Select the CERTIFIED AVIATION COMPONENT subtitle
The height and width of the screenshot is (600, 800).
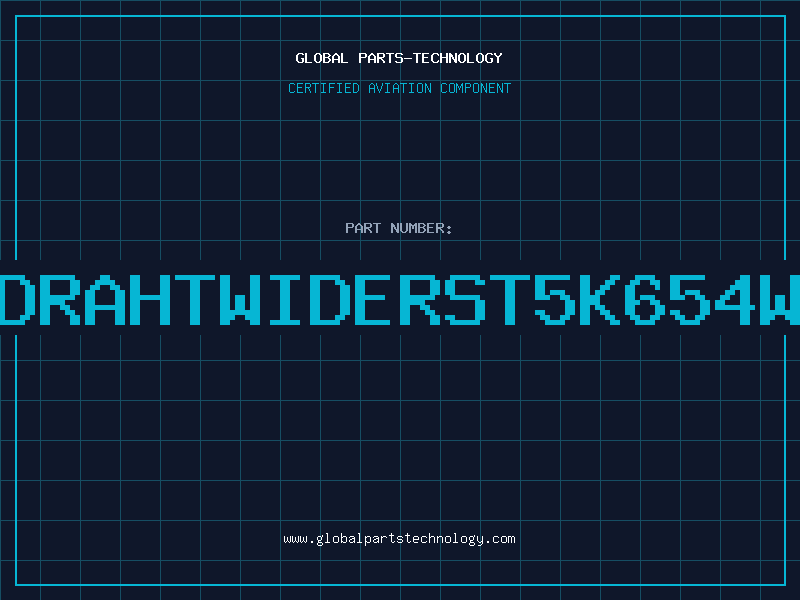point(399,88)
